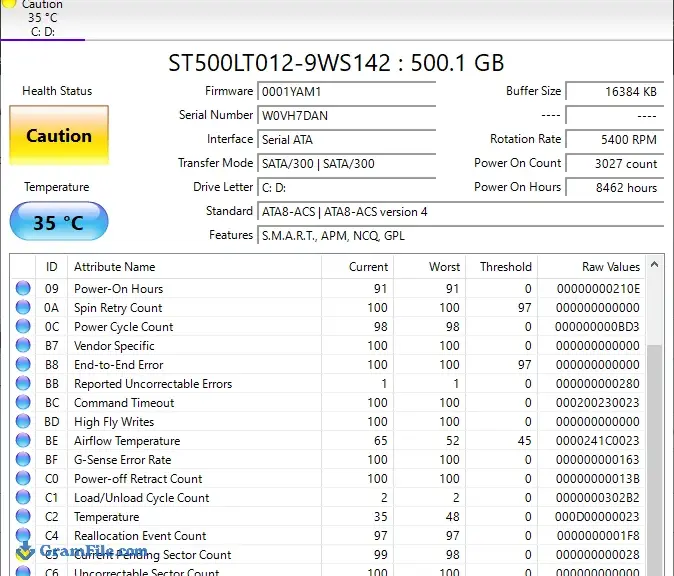Click the 35 °C temperature button
The image size is (674, 576).
coord(59,222)
